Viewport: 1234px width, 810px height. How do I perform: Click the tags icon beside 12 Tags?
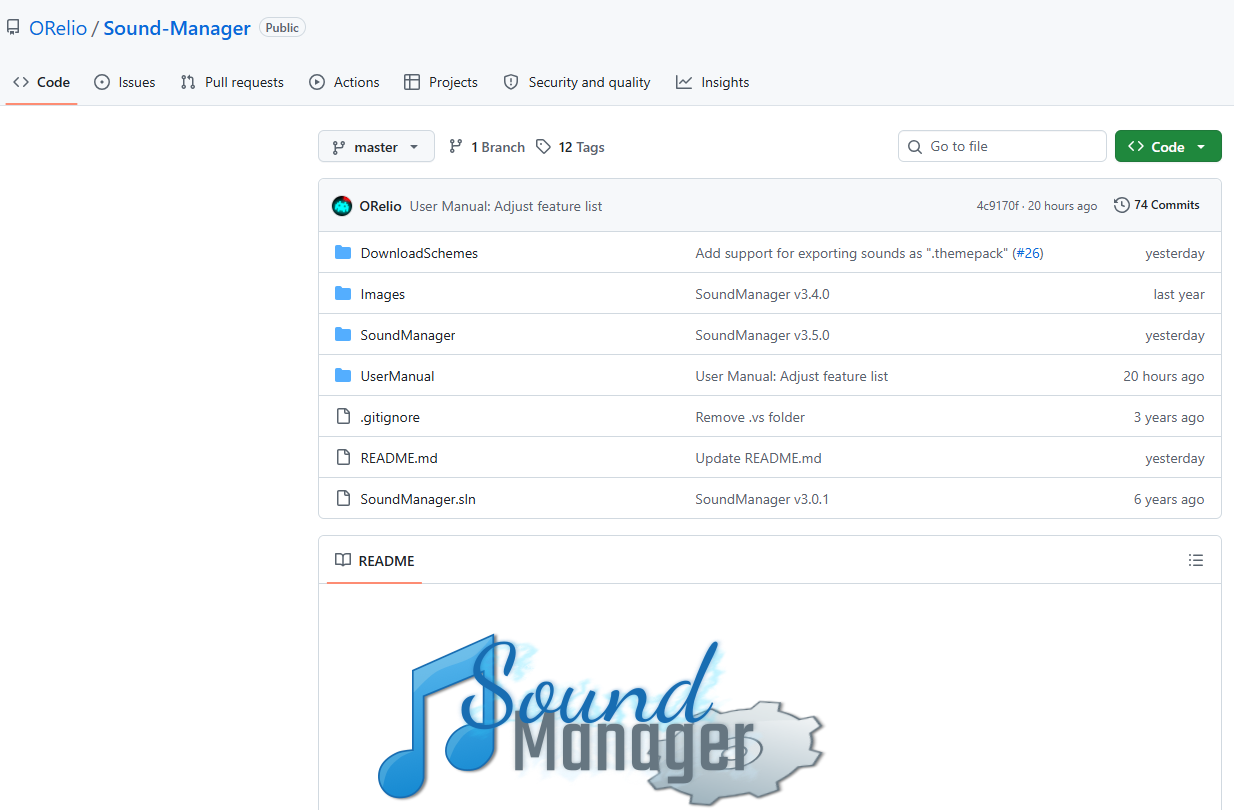click(x=543, y=146)
